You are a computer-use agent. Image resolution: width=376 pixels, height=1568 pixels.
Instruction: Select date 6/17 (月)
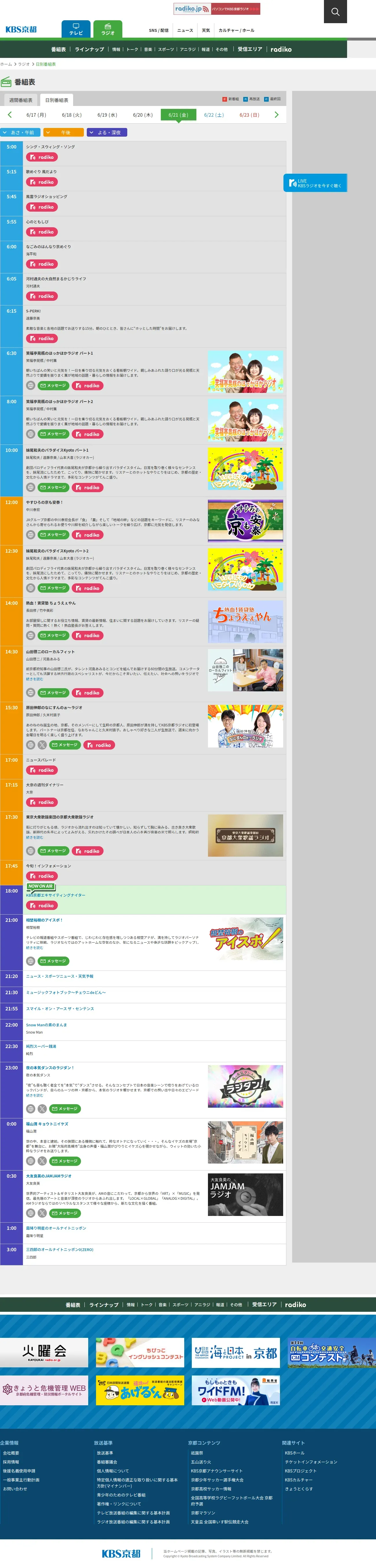(36, 114)
